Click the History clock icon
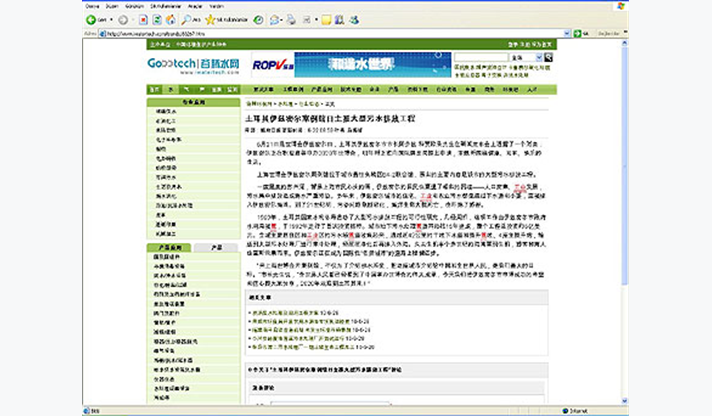This screenshot has width=712, height=416. (258, 19)
